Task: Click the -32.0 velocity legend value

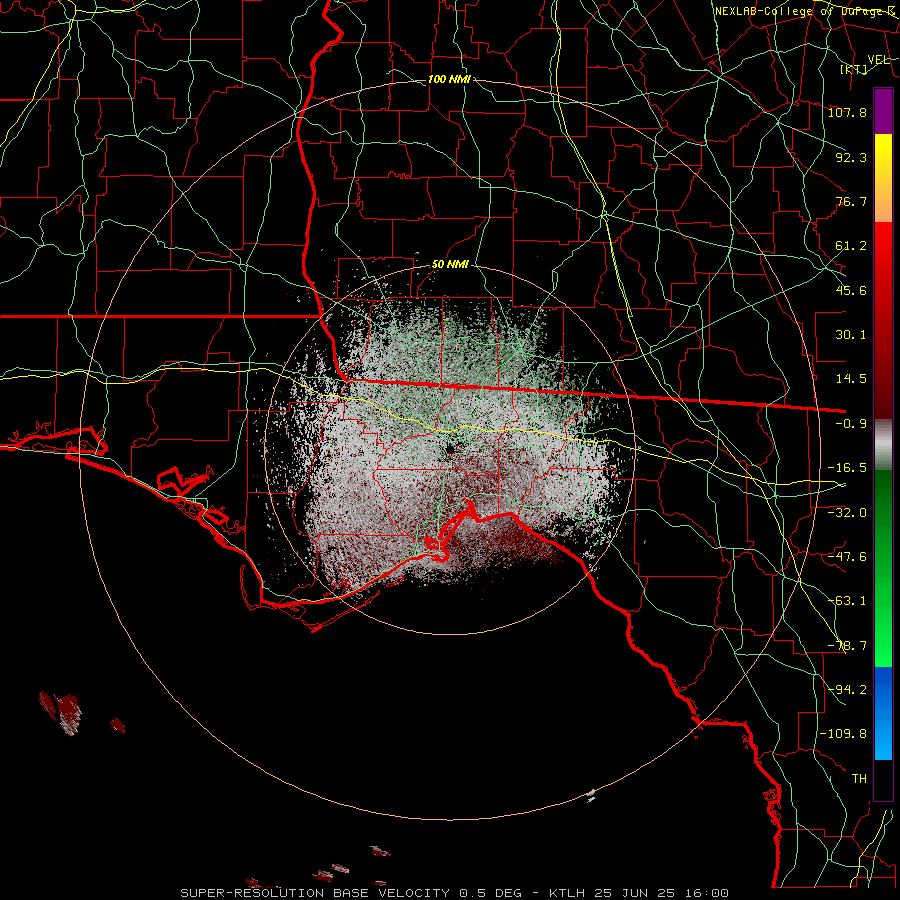Action: [848, 513]
